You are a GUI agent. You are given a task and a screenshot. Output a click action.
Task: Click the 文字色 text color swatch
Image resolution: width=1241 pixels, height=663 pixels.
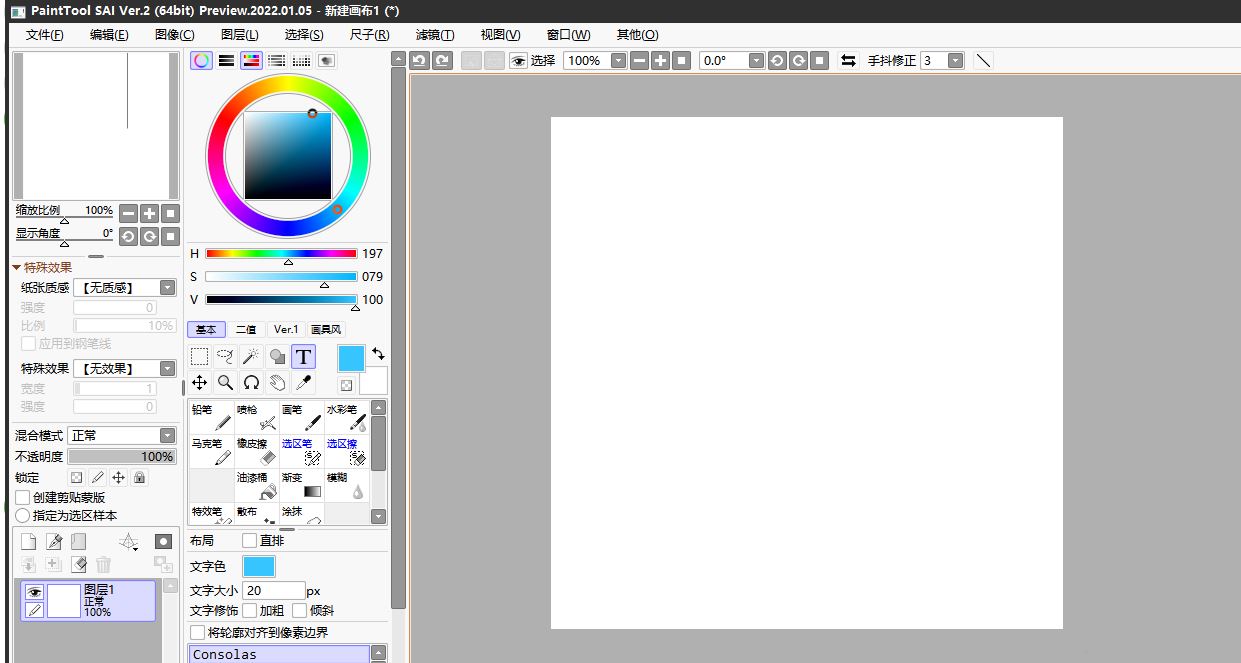(258, 567)
